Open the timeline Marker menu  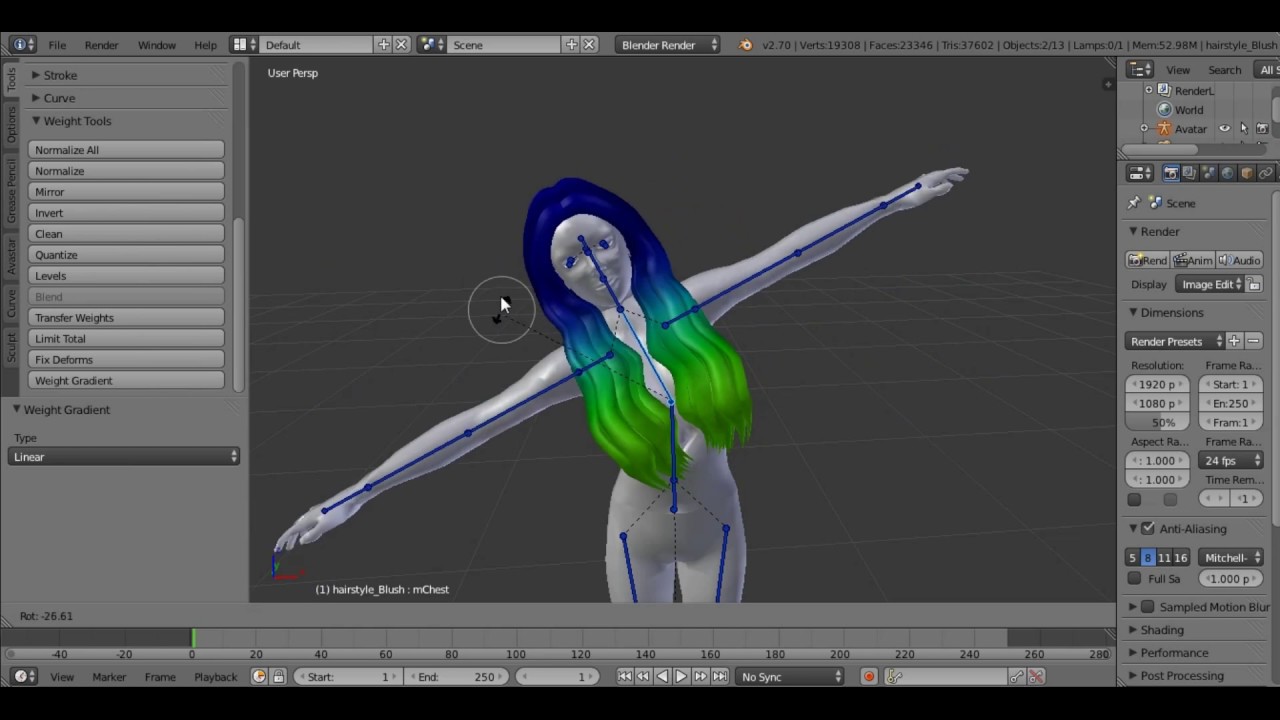click(x=109, y=677)
